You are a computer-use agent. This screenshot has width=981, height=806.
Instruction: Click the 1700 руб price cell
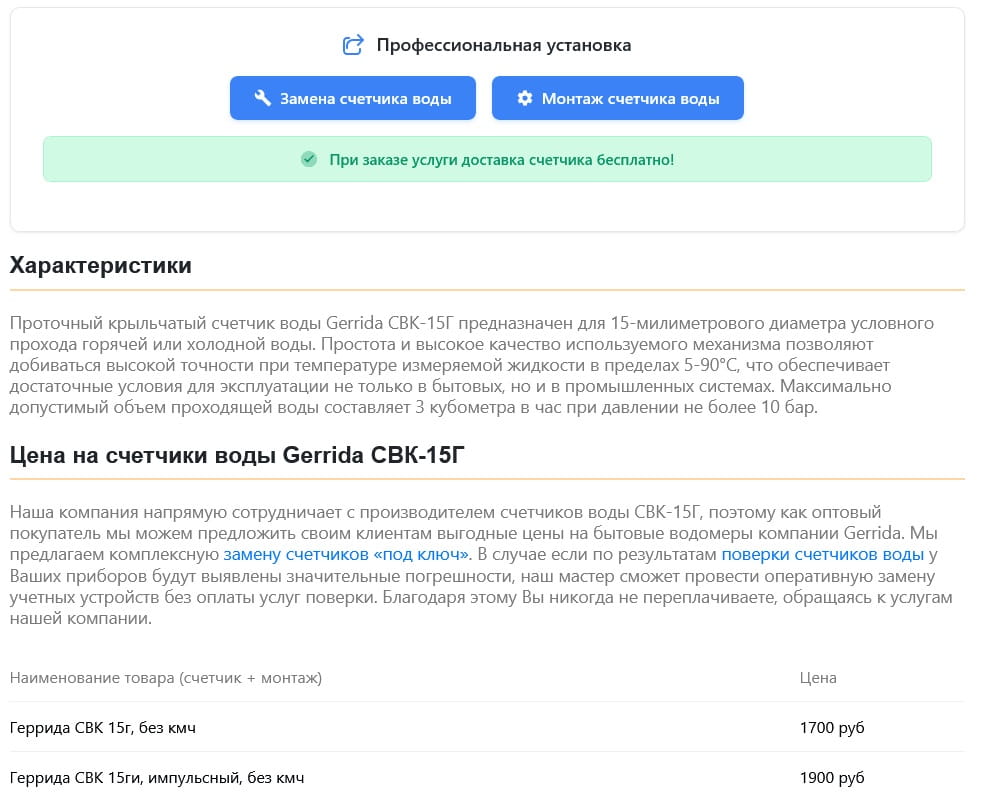coord(831,728)
